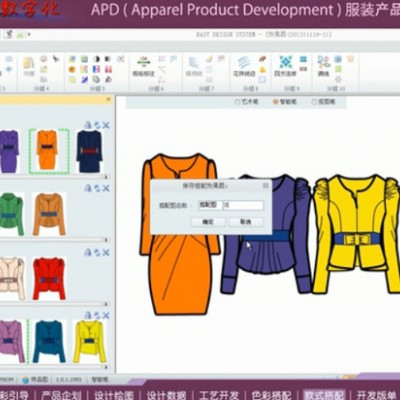Click the CM ruler measurement tool icon

(144, 62)
